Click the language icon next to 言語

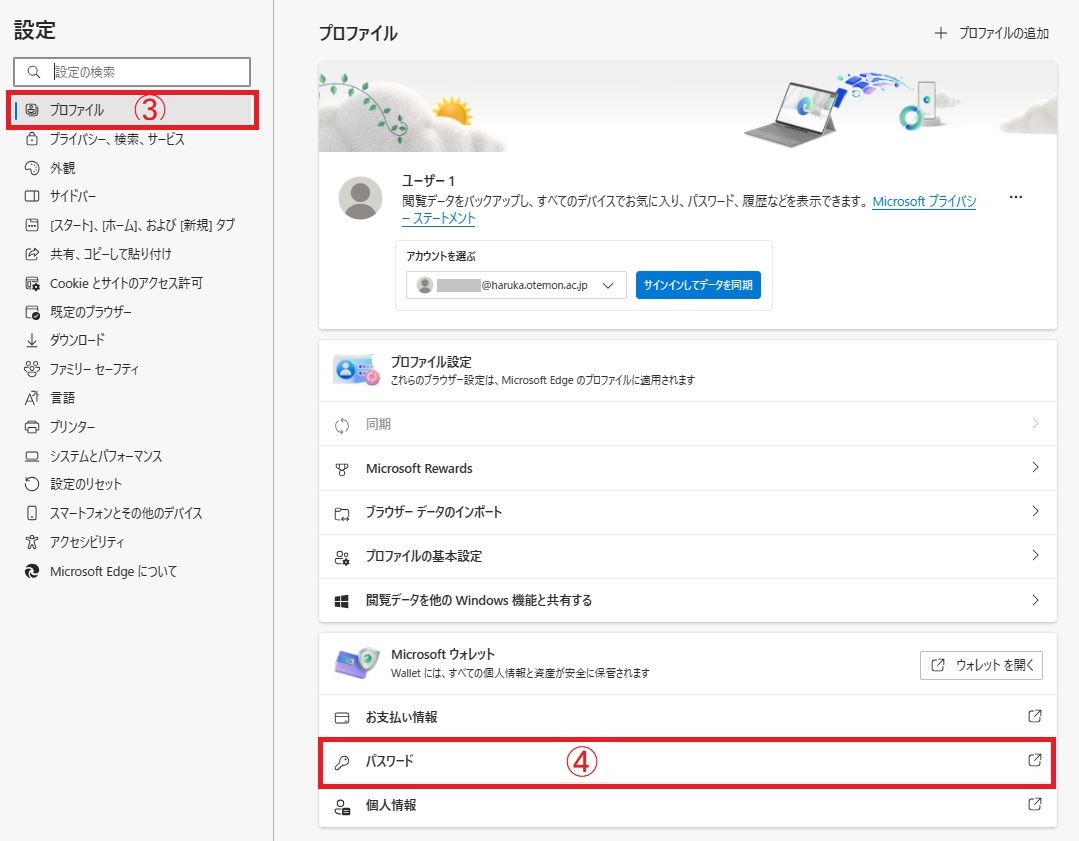pos(32,398)
